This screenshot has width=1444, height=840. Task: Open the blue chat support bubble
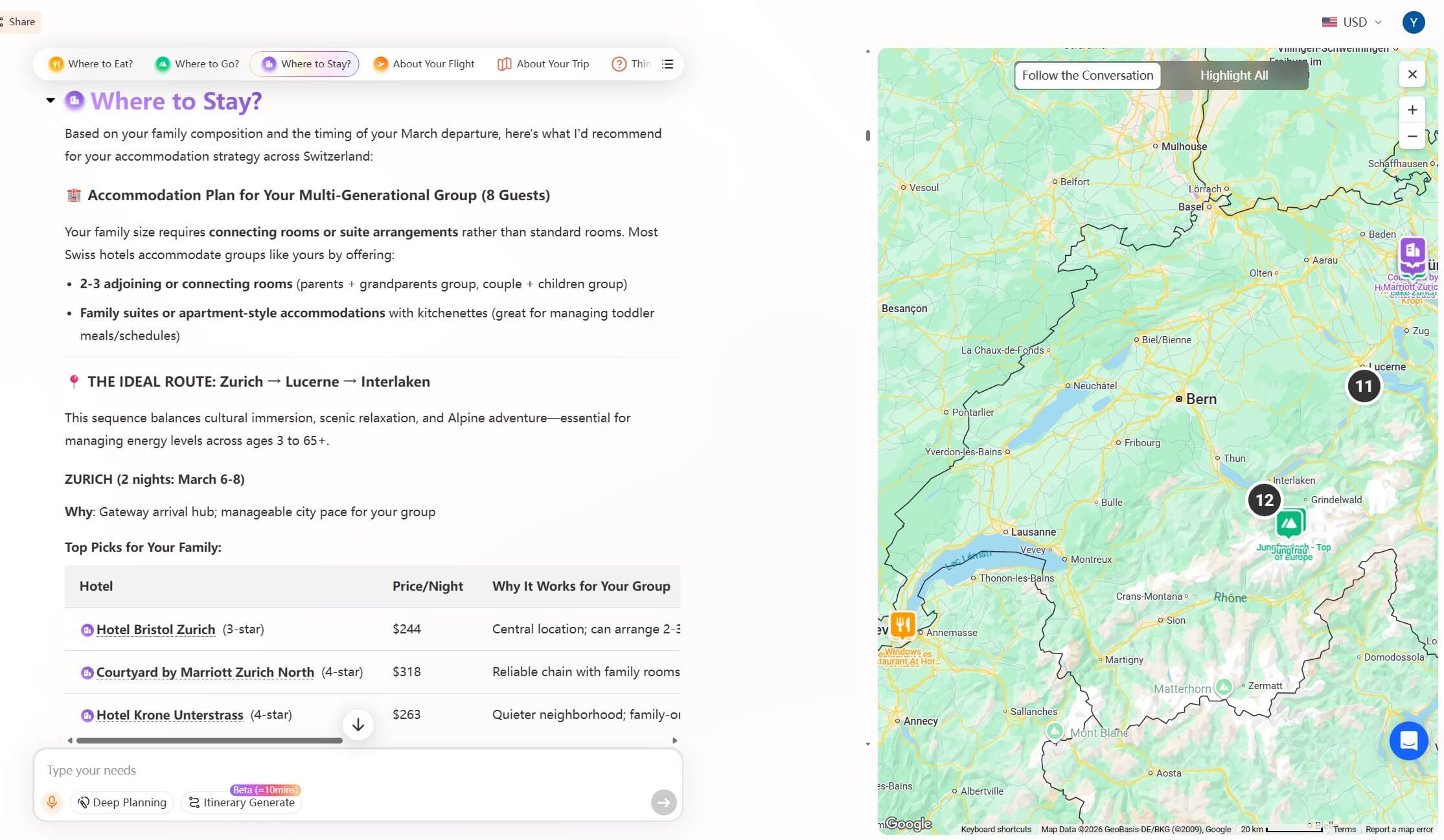[1408, 740]
